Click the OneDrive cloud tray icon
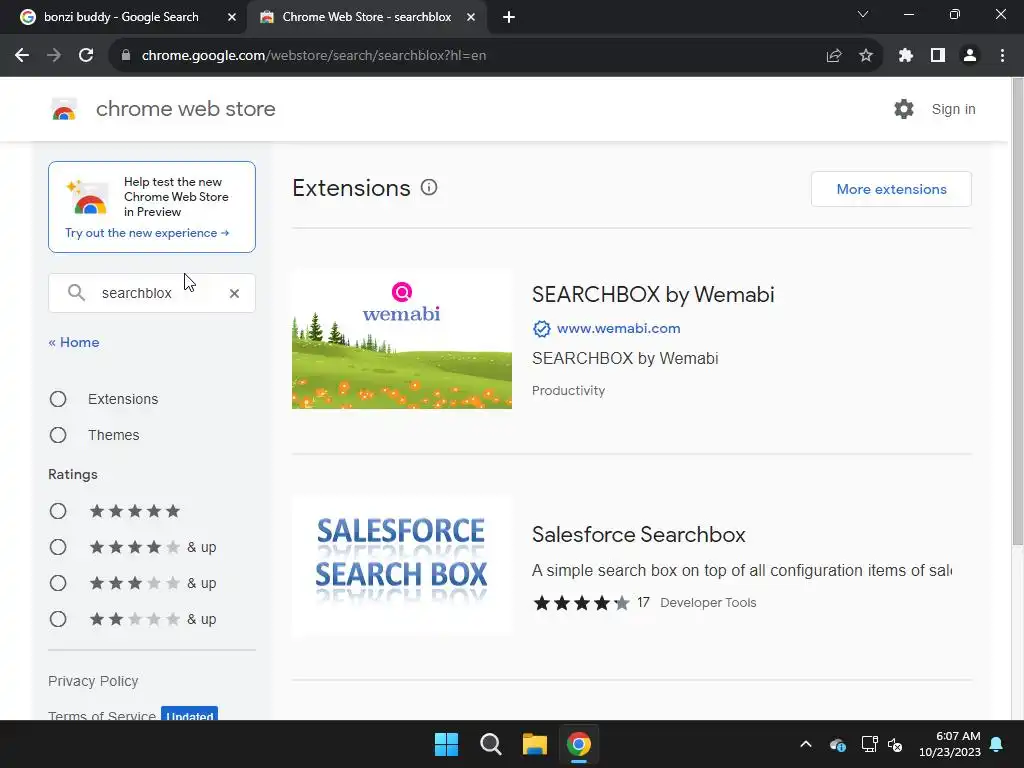This screenshot has height=768, width=1024. pos(838,744)
